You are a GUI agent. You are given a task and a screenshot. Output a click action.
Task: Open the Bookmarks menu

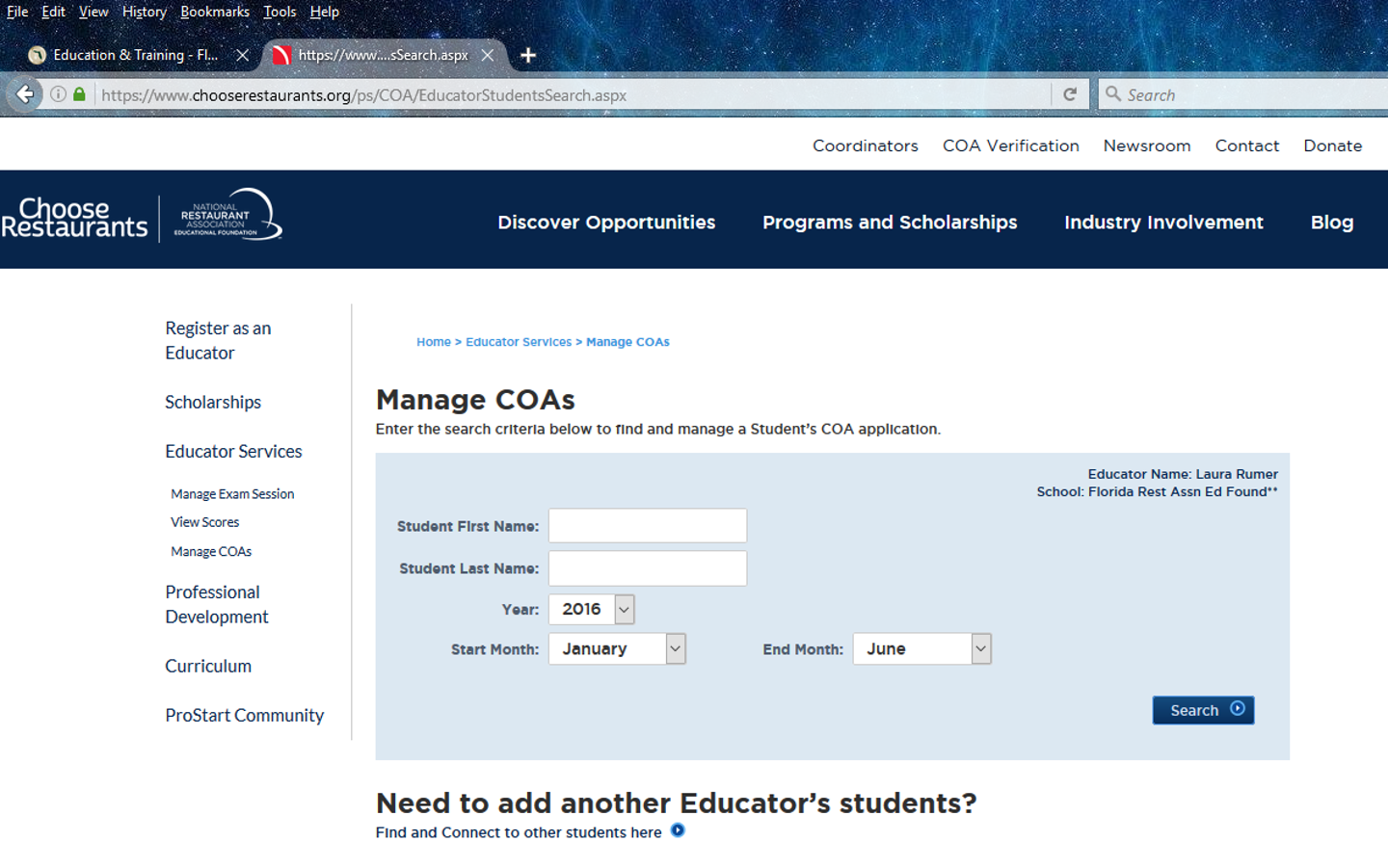click(214, 12)
